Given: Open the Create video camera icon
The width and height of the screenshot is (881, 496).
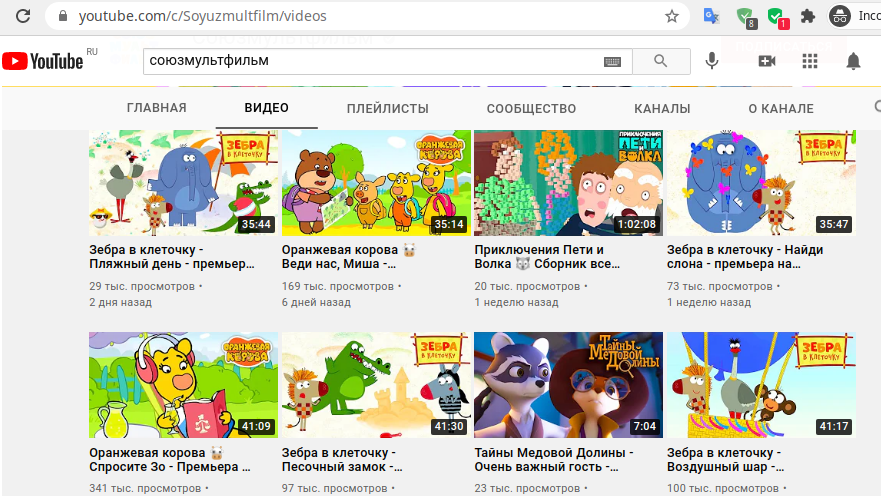Looking at the screenshot, I should pyautogui.click(x=766, y=61).
